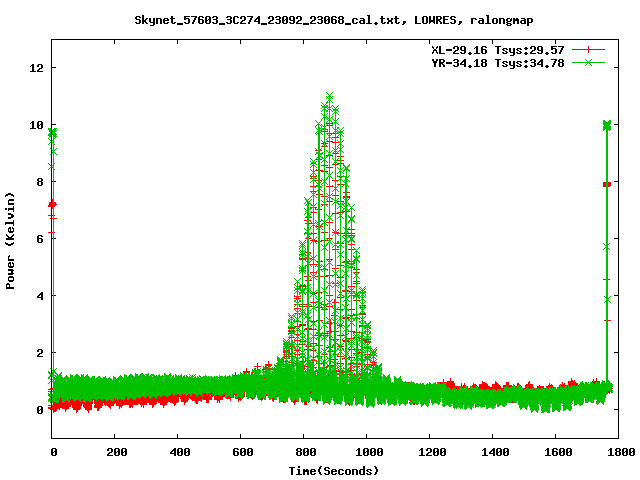This screenshot has width=640, height=480.
Task: Click legend entry YR-34.18 Tsys:34.78
Action: pos(498,63)
